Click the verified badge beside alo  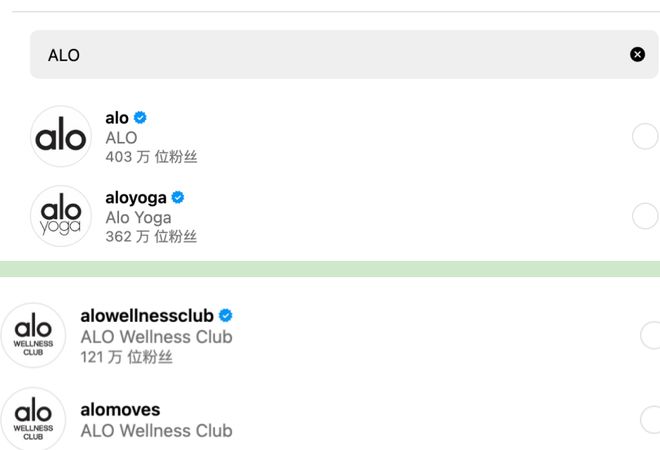coord(141,118)
